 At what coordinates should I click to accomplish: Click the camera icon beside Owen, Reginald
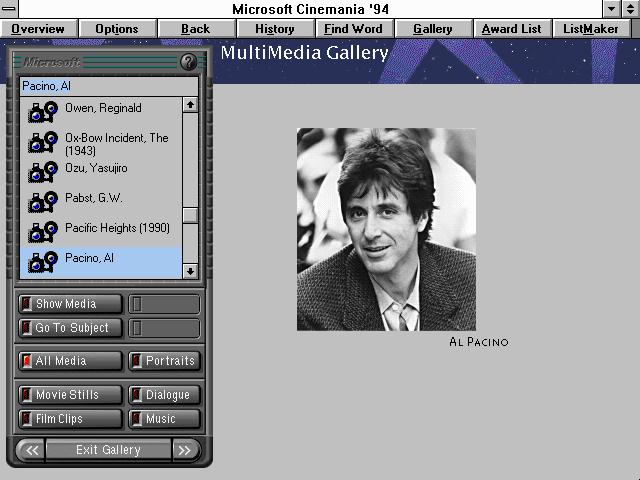43,112
